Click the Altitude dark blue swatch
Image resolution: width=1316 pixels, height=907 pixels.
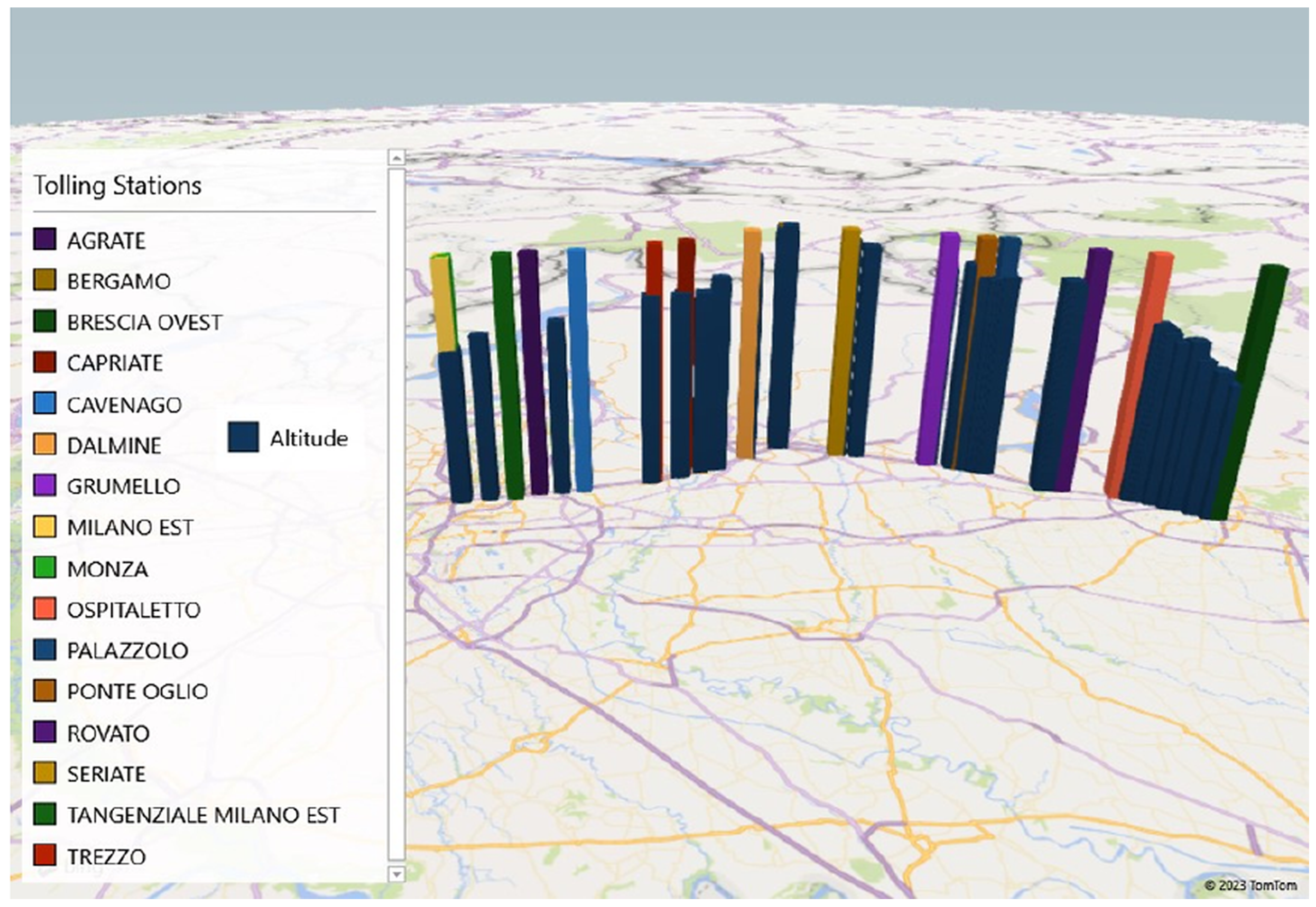(x=243, y=437)
